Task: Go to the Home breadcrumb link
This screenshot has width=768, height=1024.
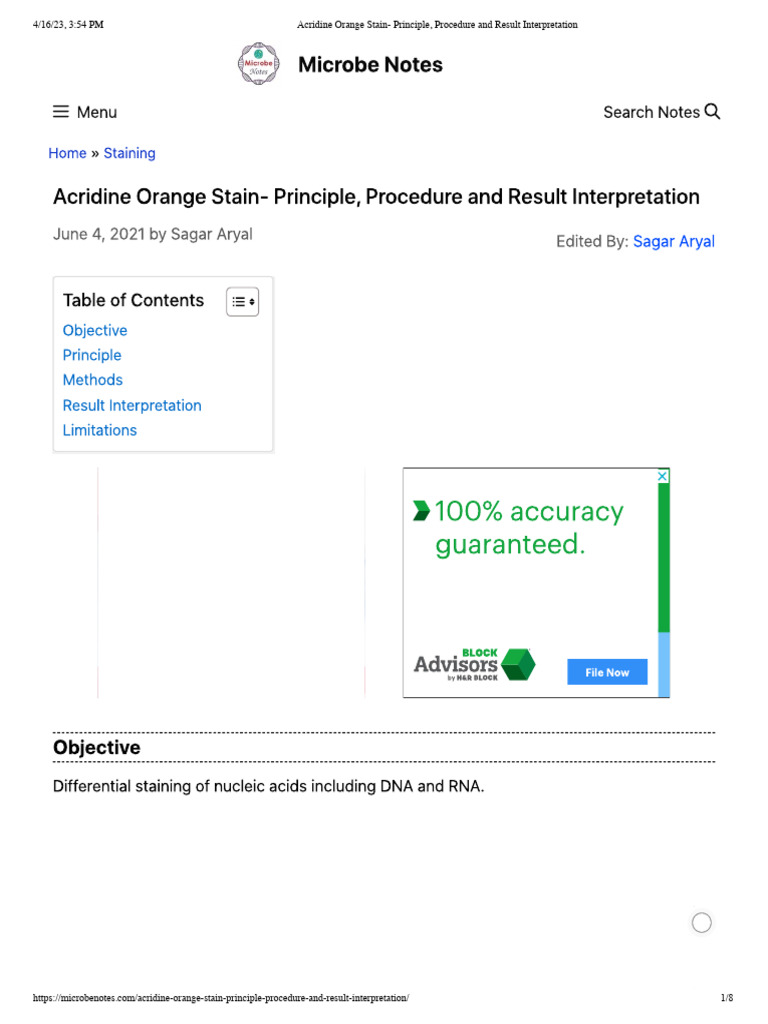Action: (67, 153)
